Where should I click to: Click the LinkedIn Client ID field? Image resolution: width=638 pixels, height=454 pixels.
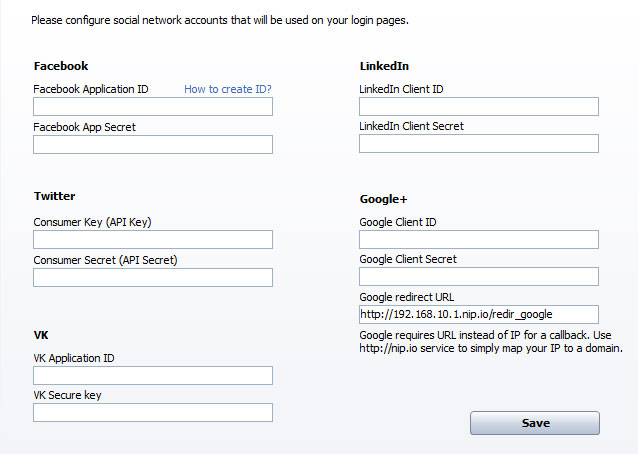pos(479,107)
